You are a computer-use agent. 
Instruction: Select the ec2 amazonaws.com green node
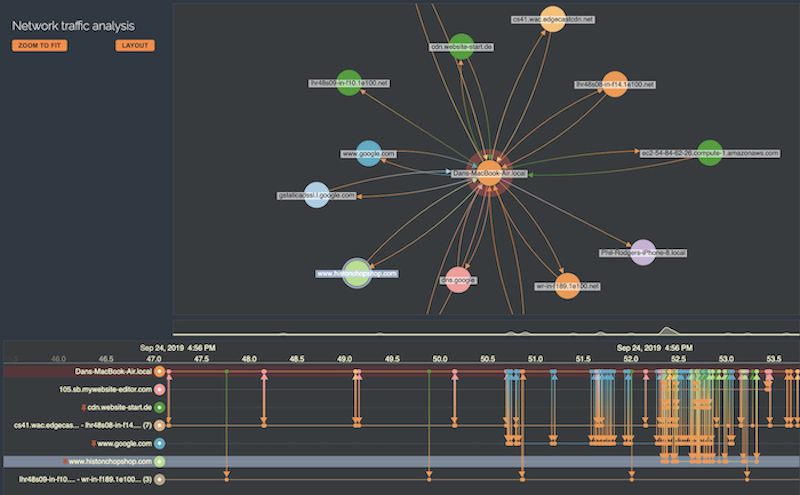710,153
